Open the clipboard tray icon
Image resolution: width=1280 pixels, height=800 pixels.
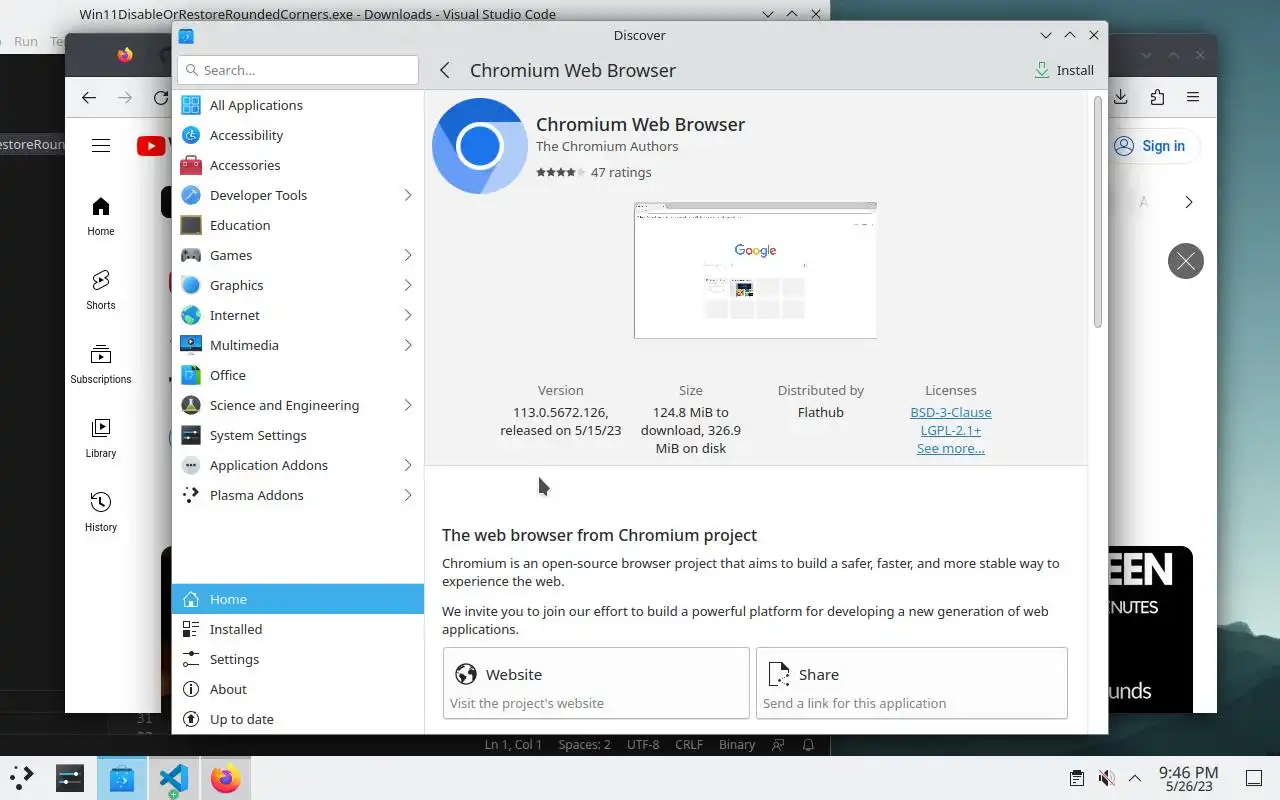tap(1077, 778)
